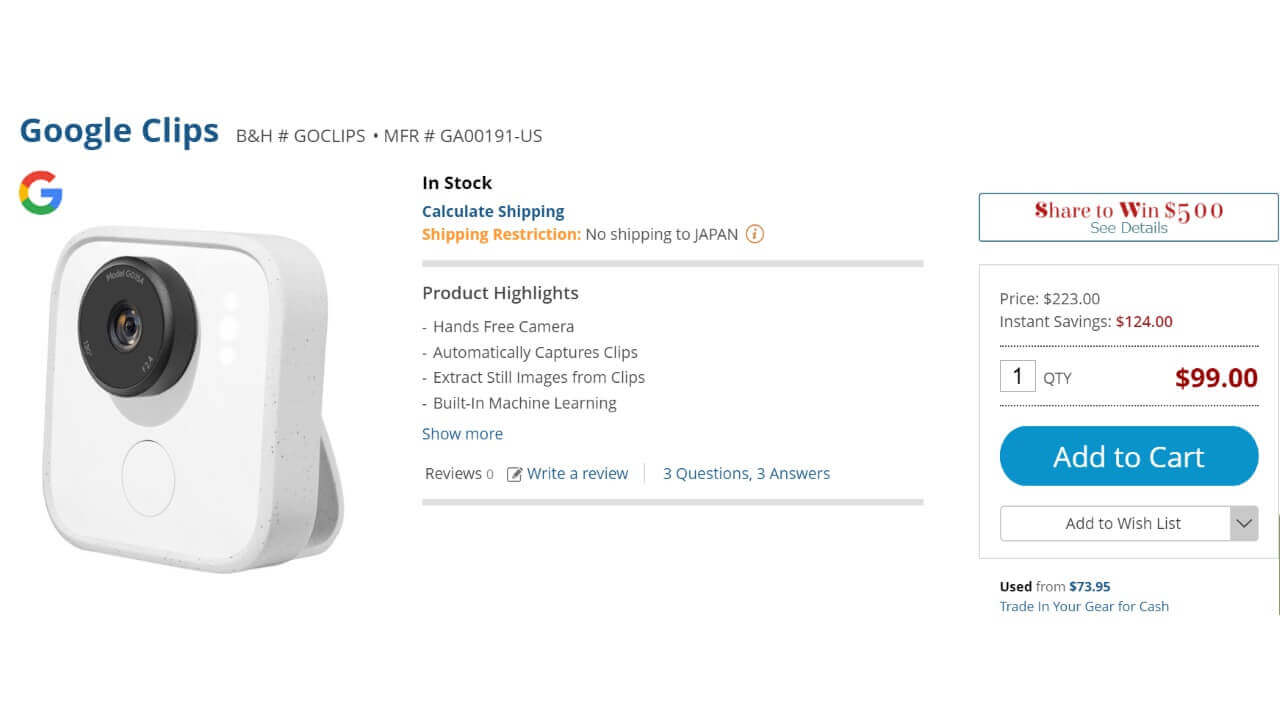The height and width of the screenshot is (720, 1280).
Task: Open the Calculate Shipping link
Action: [493, 211]
